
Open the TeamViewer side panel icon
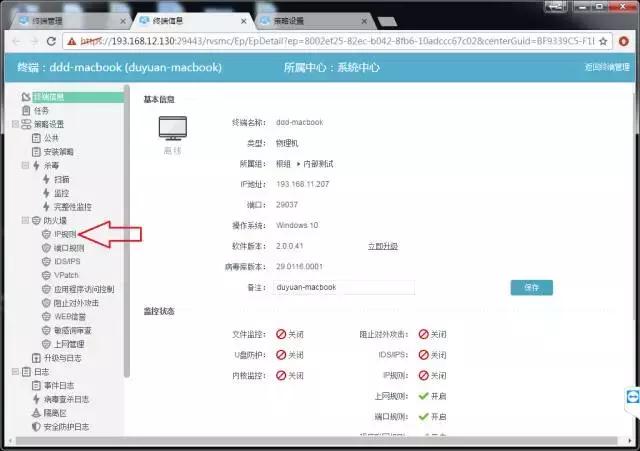click(x=633, y=396)
